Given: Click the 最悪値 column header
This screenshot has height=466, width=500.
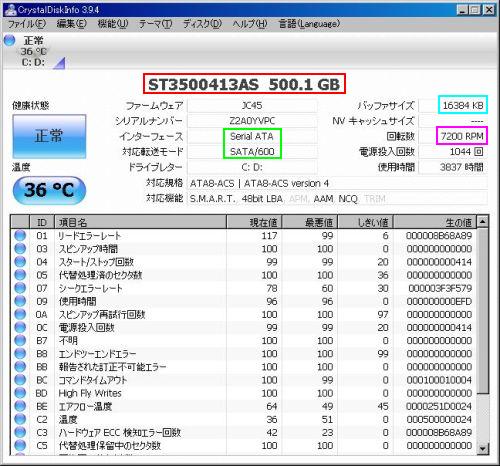Looking at the screenshot, I should click(x=310, y=222).
